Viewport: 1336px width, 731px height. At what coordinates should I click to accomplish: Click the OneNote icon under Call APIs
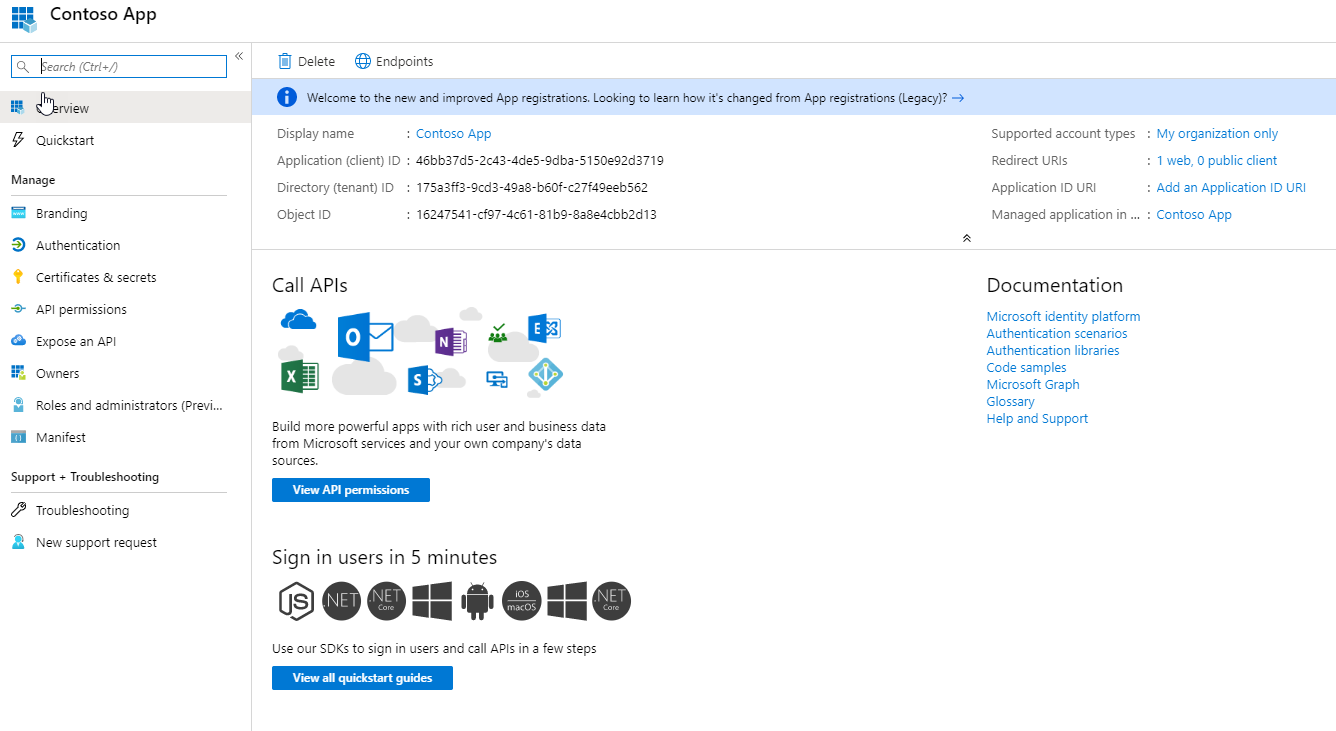pos(451,342)
